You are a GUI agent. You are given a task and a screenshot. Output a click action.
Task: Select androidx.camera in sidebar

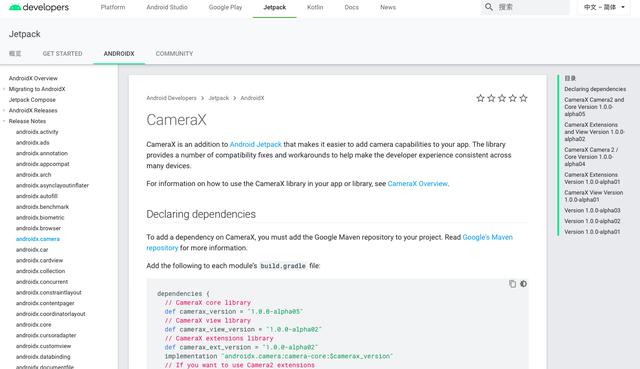pyautogui.click(x=38, y=239)
